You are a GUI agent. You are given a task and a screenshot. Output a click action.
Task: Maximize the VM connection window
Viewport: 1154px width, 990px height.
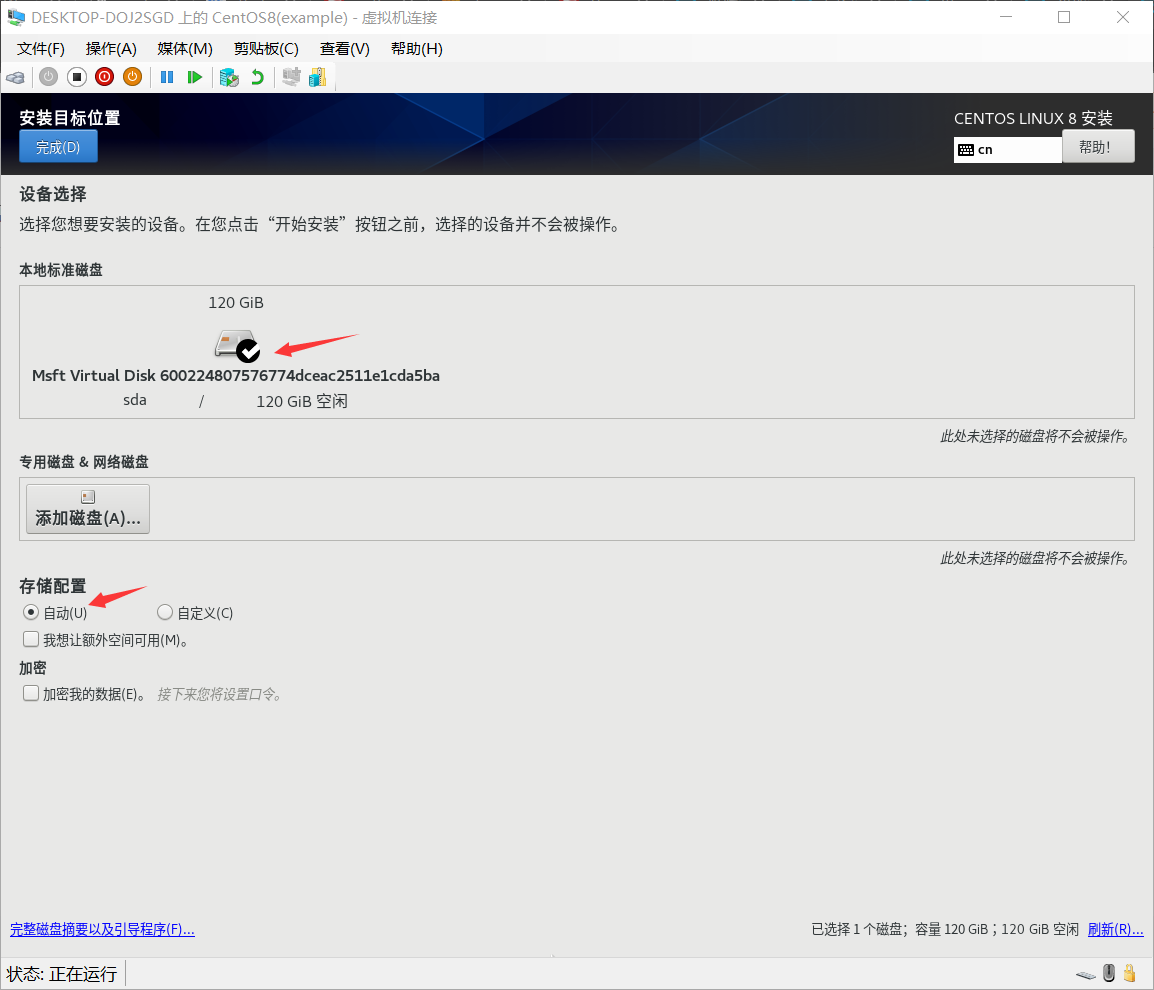point(1063,17)
